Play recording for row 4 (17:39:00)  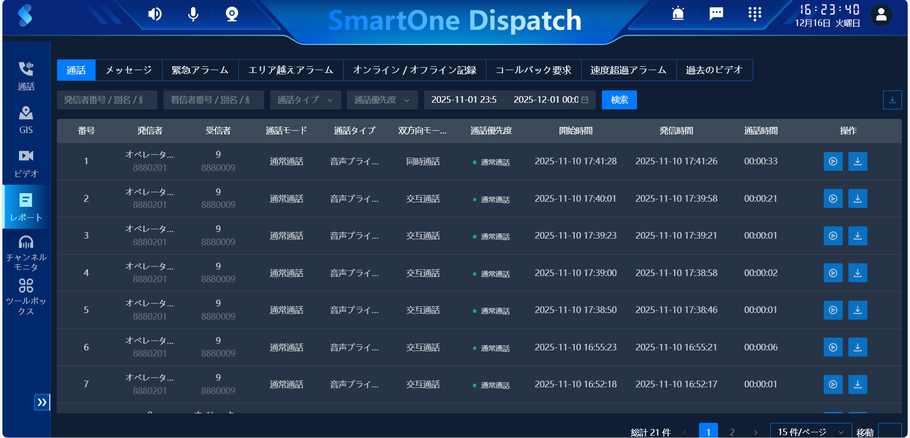833,273
